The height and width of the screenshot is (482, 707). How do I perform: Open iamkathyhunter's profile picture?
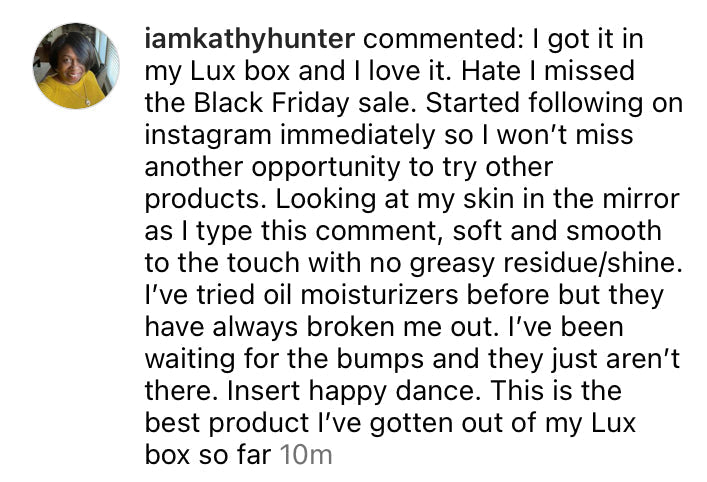73,66
